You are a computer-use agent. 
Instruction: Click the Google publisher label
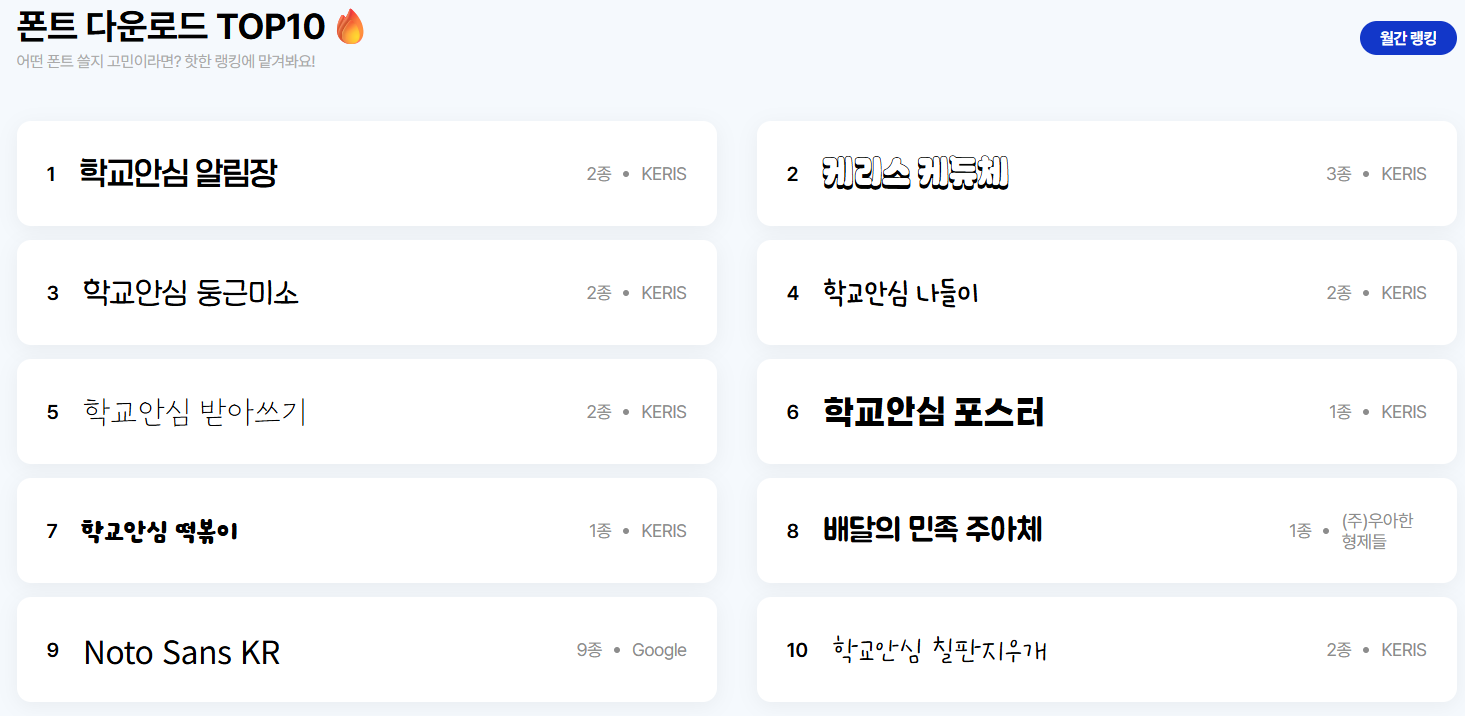point(659,650)
